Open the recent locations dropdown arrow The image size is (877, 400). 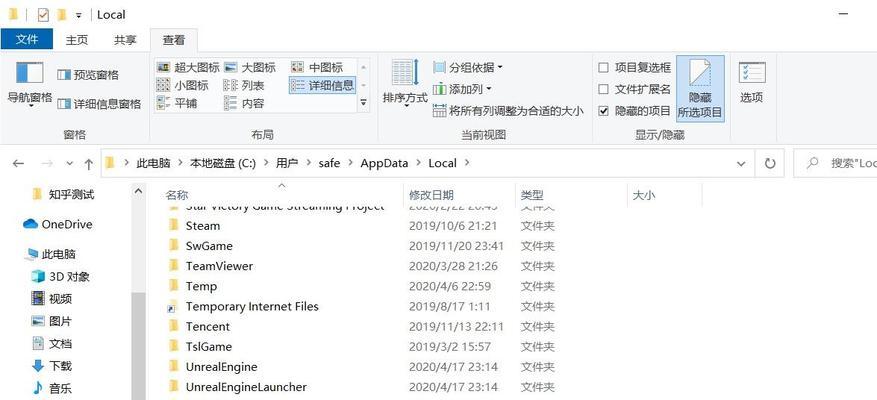click(x=69, y=163)
